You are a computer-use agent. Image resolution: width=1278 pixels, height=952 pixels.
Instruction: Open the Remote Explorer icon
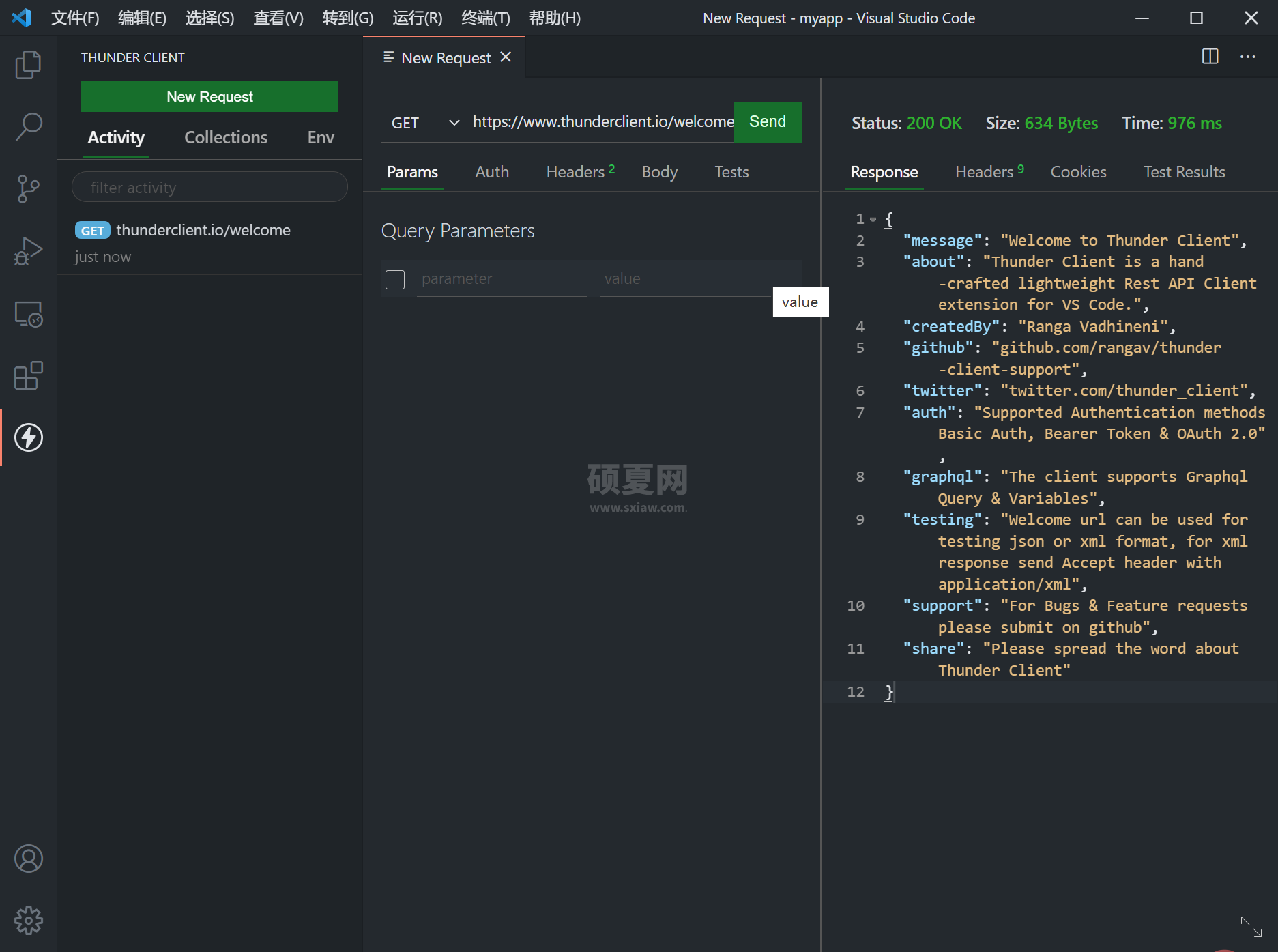pyautogui.click(x=28, y=314)
